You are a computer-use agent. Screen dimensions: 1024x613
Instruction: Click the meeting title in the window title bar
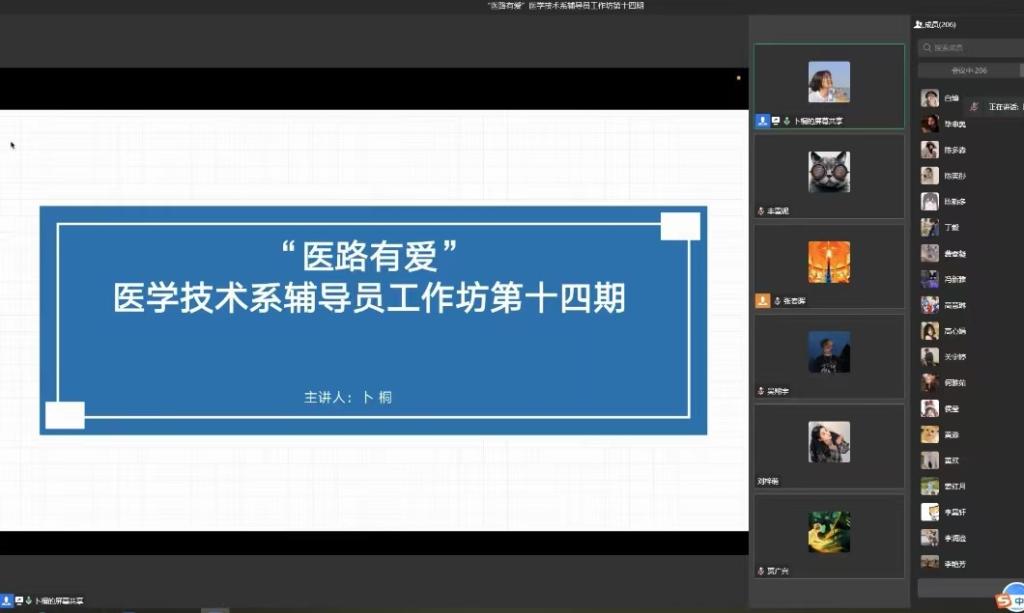pos(566,5)
